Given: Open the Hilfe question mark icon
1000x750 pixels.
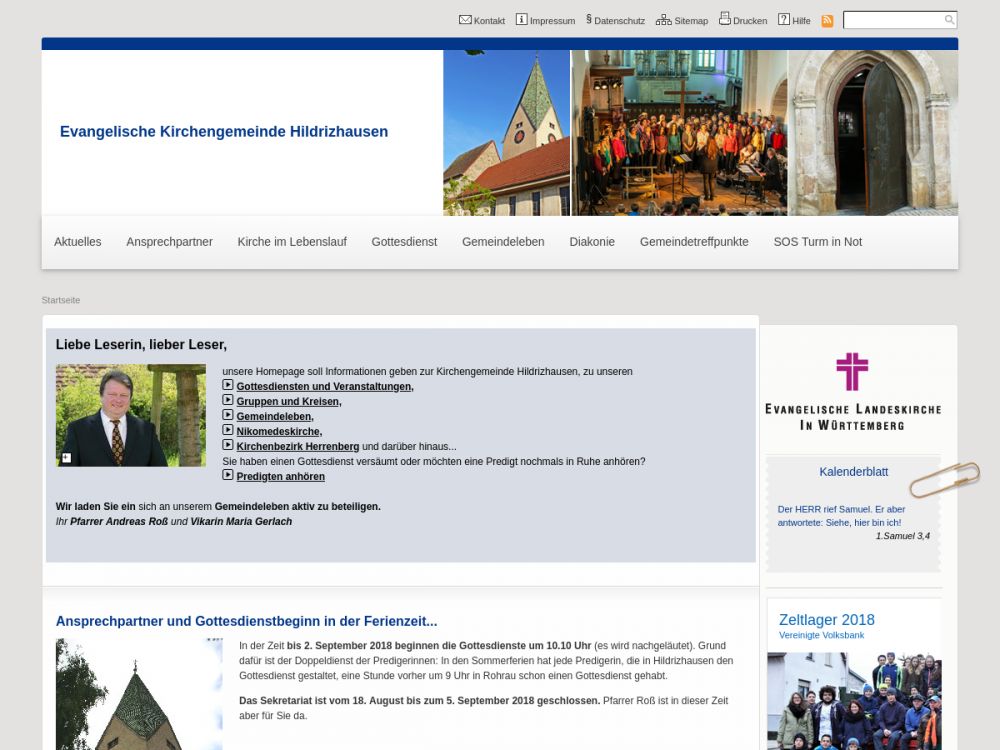Looking at the screenshot, I should [x=784, y=19].
